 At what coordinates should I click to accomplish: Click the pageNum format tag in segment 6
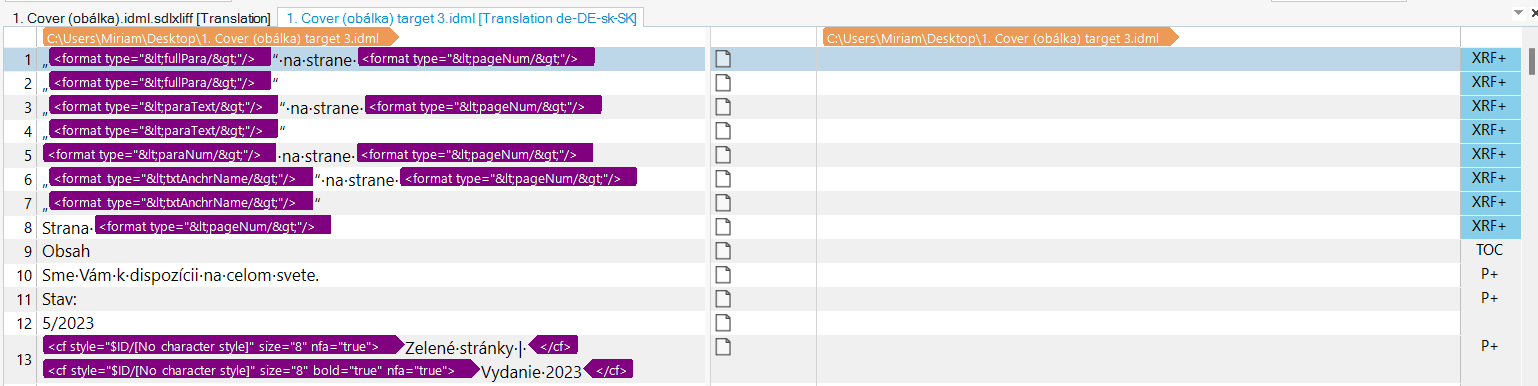pyautogui.click(x=518, y=177)
